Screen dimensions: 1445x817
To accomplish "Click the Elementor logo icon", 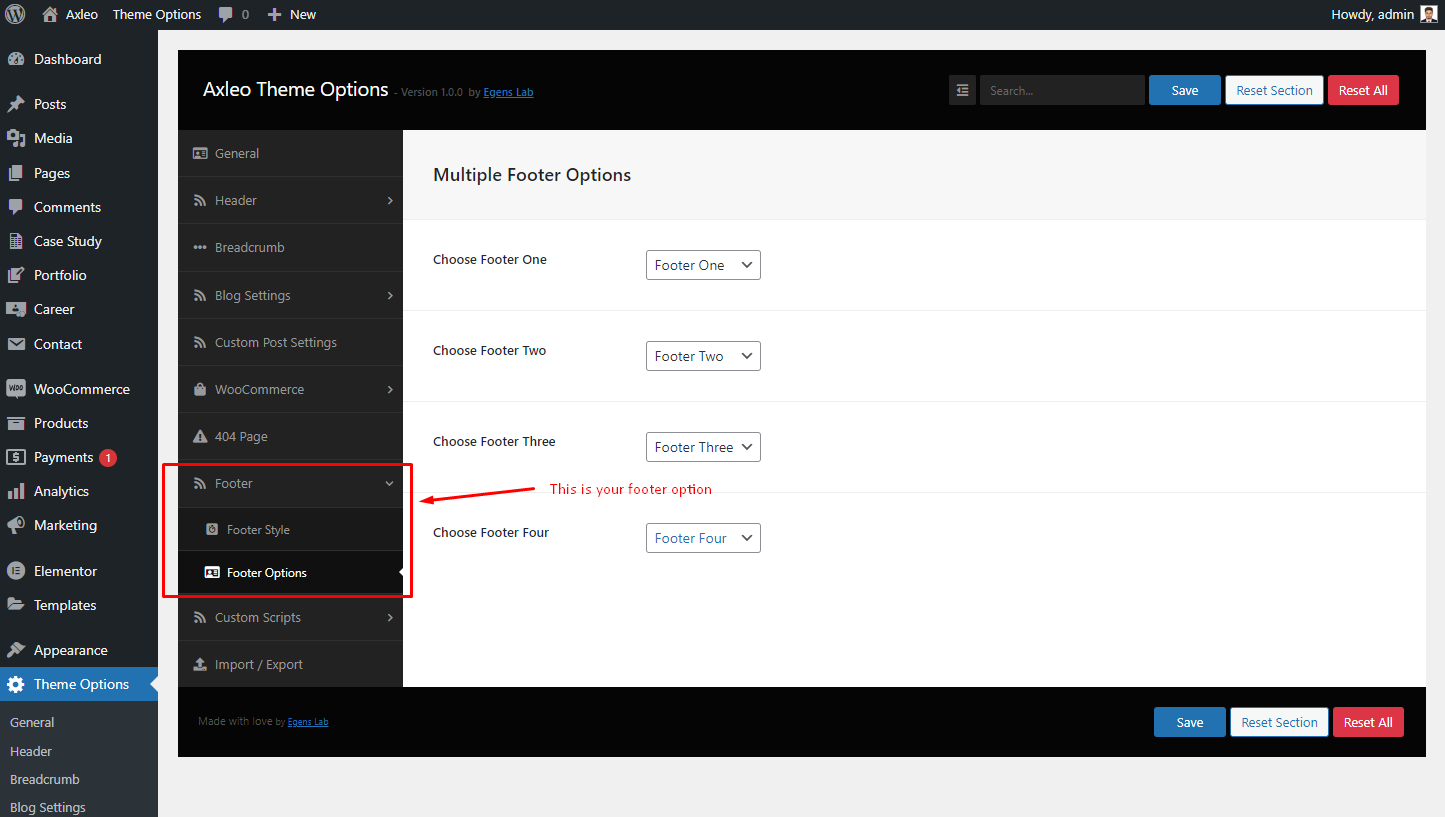I will 15,571.
